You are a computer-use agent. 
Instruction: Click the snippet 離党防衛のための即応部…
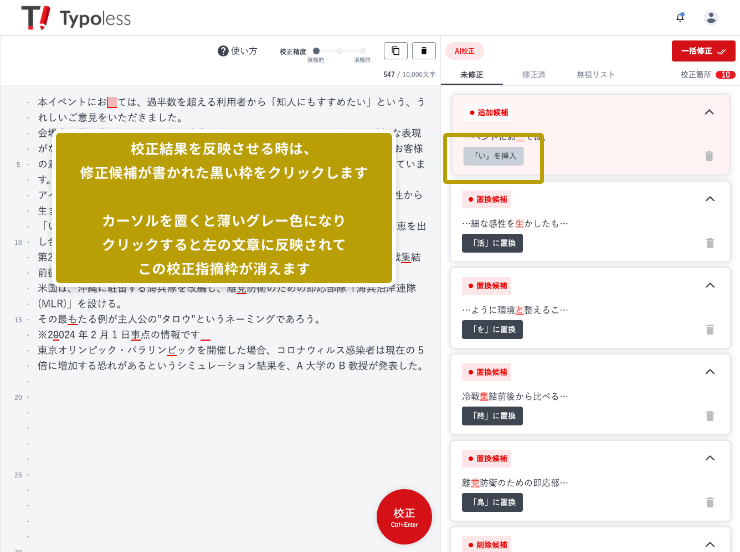click(x=515, y=483)
